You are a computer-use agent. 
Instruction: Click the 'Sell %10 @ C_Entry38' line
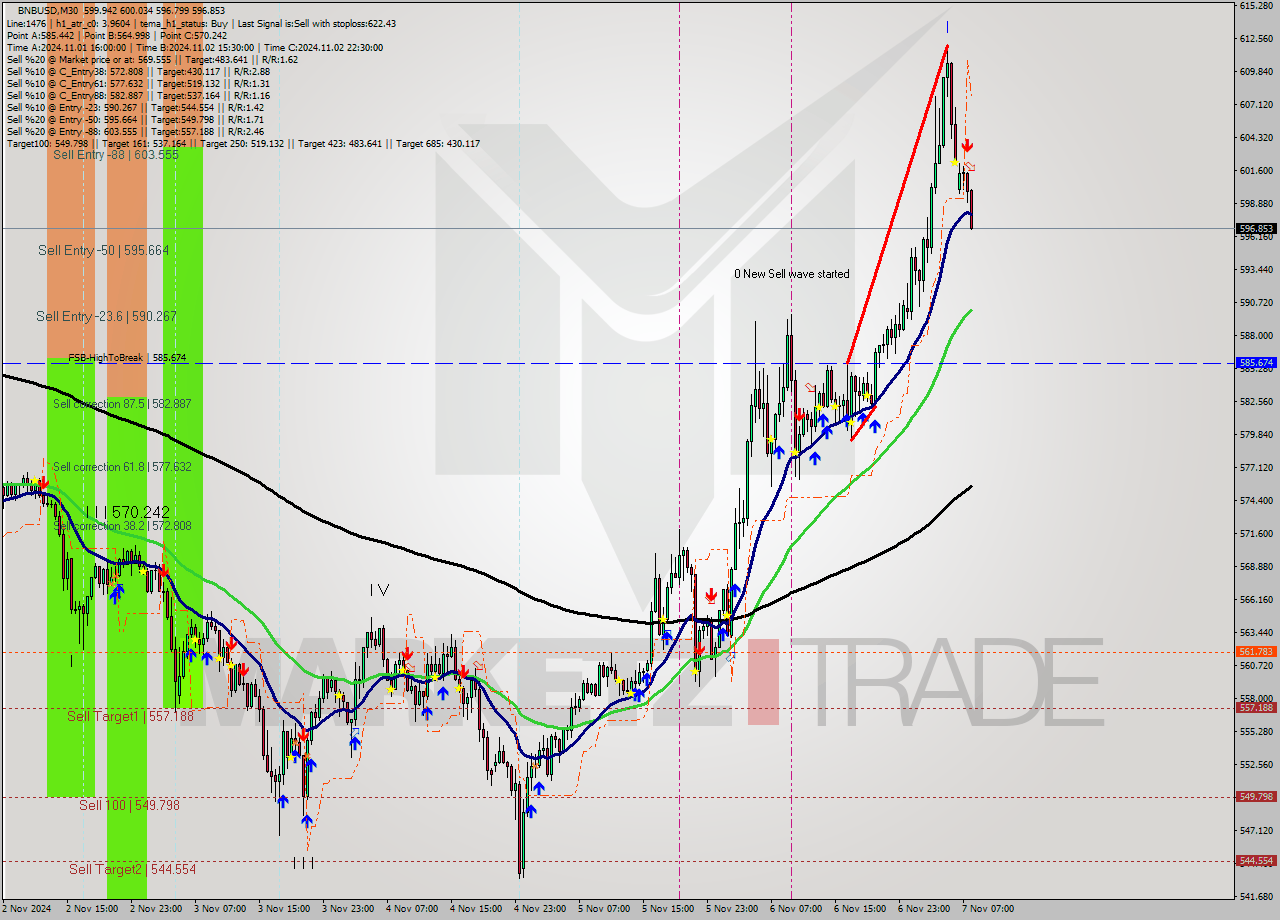tap(138, 71)
